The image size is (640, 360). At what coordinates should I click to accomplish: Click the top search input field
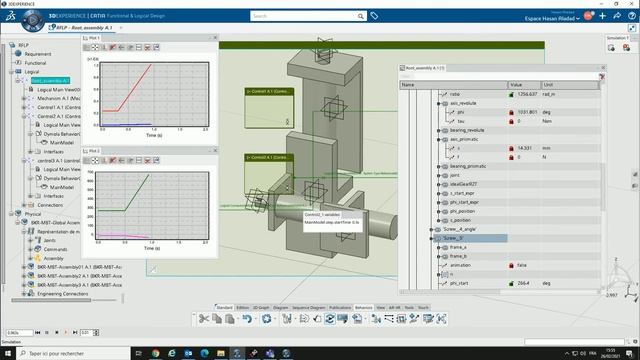304,16
